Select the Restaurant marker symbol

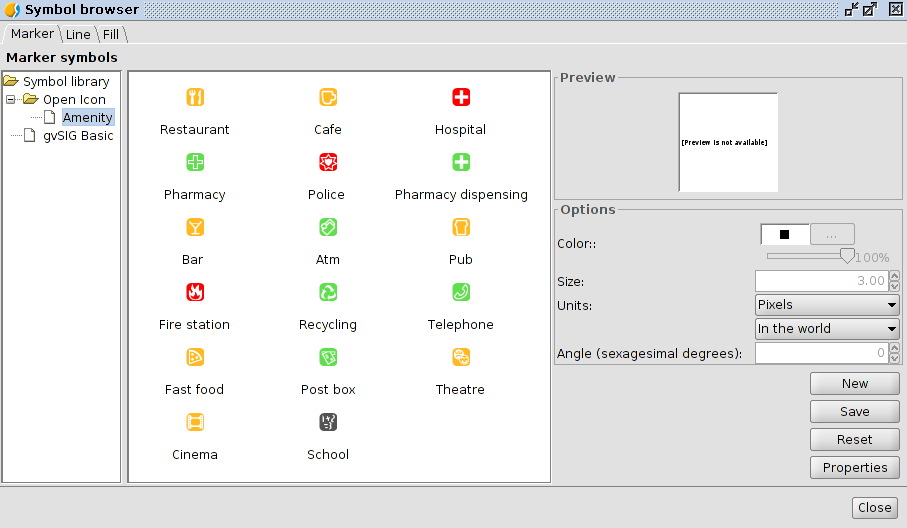click(x=195, y=98)
